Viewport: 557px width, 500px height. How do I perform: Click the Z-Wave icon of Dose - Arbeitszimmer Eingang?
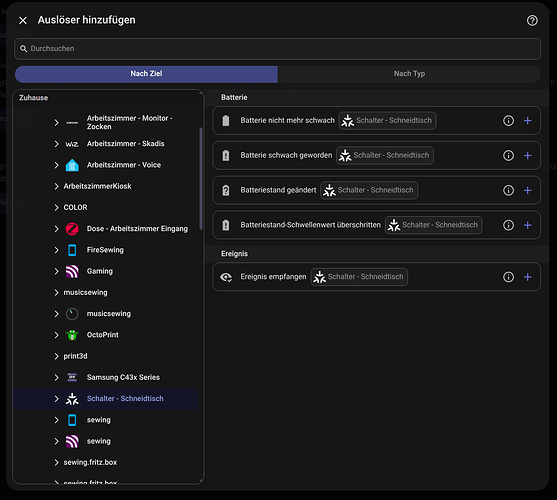(x=72, y=229)
